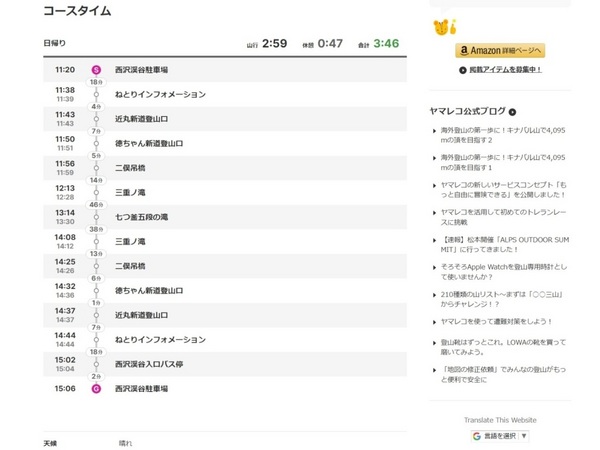The image size is (600, 450).
Task: Click the Google G logo in translator
Action: (x=477, y=436)
